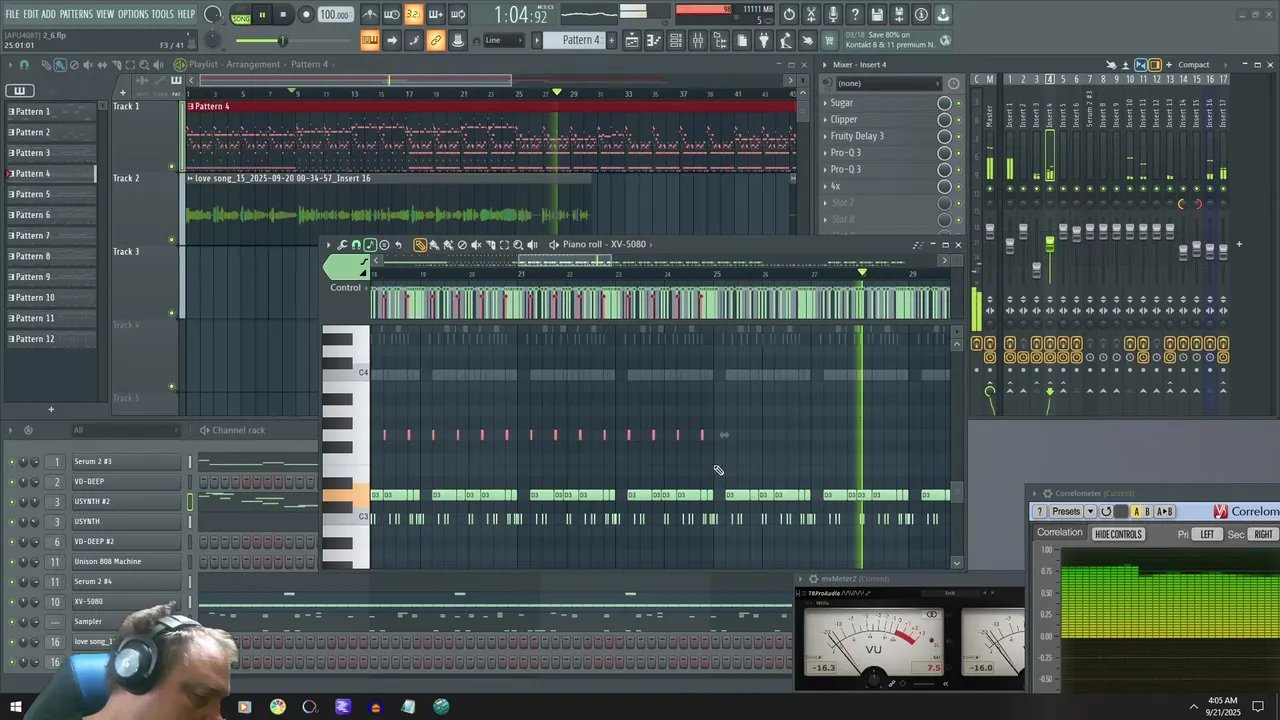Image resolution: width=1280 pixels, height=720 pixels.
Task: Mute the Serum 2 #3 channel LED
Action: [x=12, y=462]
